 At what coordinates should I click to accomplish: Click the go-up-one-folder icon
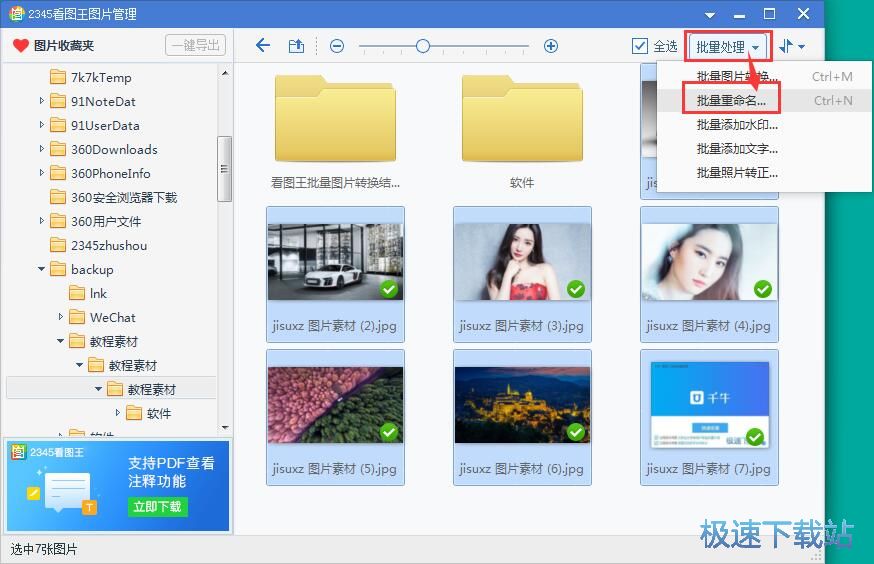(x=296, y=46)
